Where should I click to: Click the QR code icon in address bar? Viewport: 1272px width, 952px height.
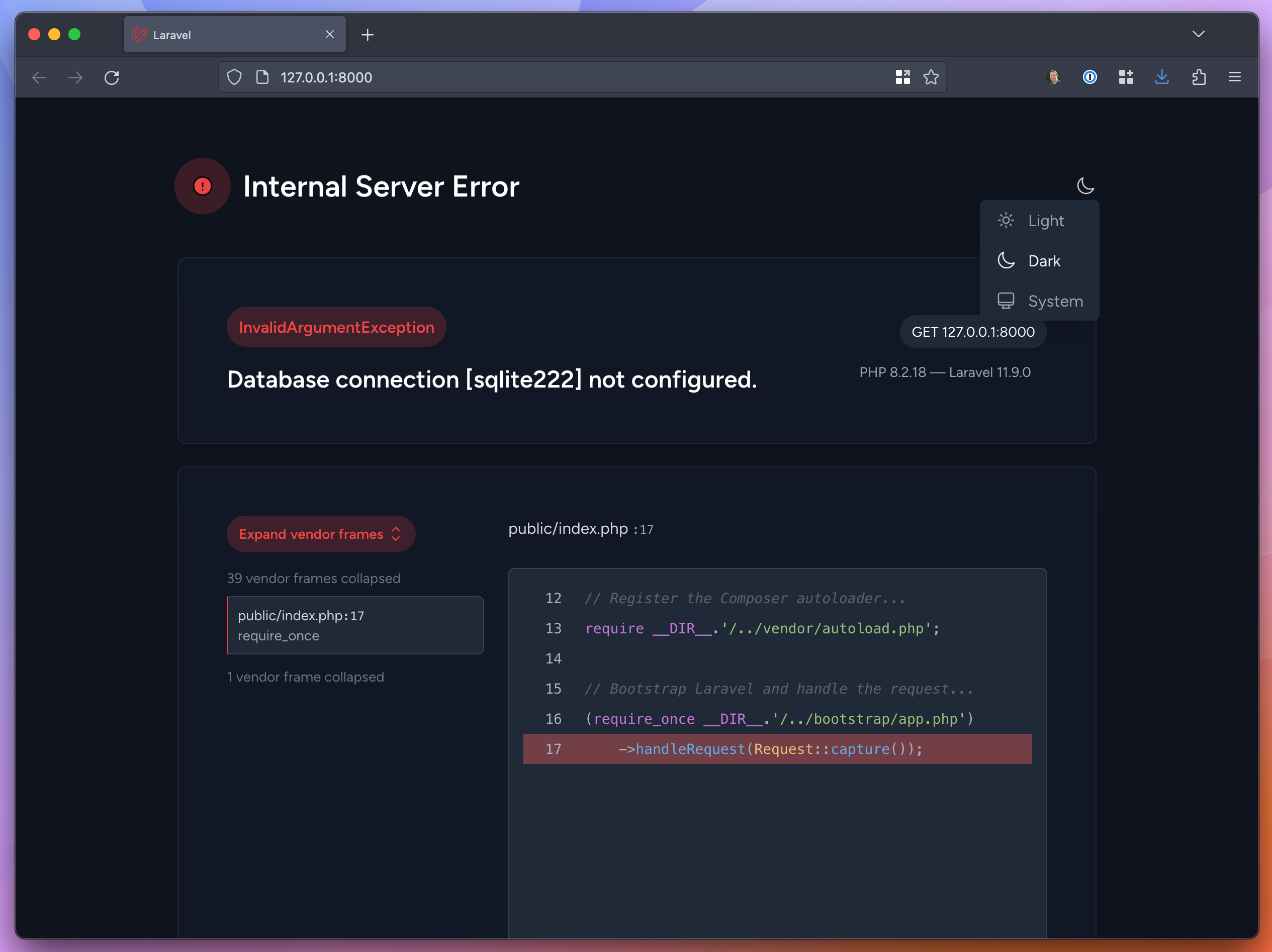point(902,77)
